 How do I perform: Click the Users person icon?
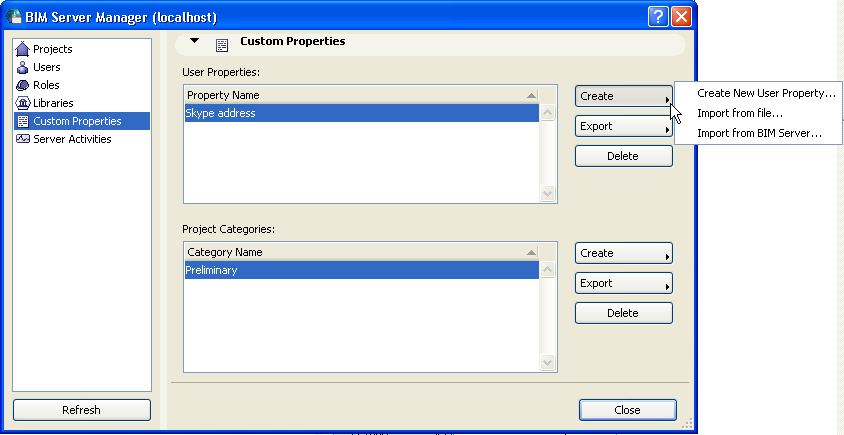pos(23,67)
